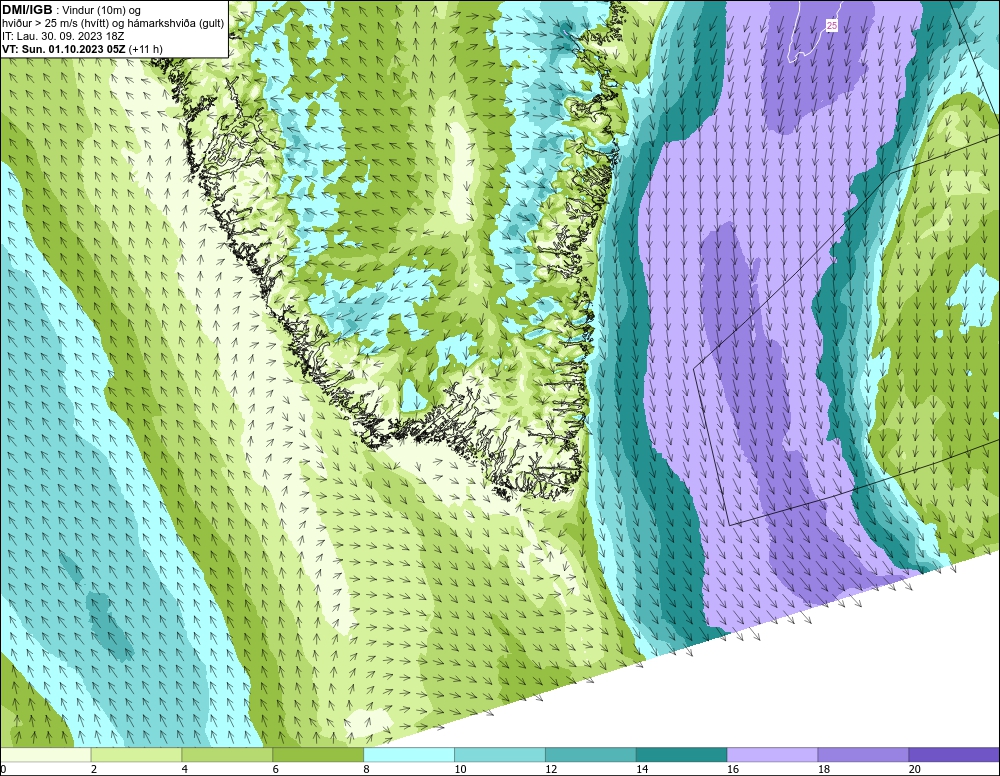Click the legend number '20'
The height and width of the screenshot is (776, 1000).
pyautogui.click(x=915, y=769)
